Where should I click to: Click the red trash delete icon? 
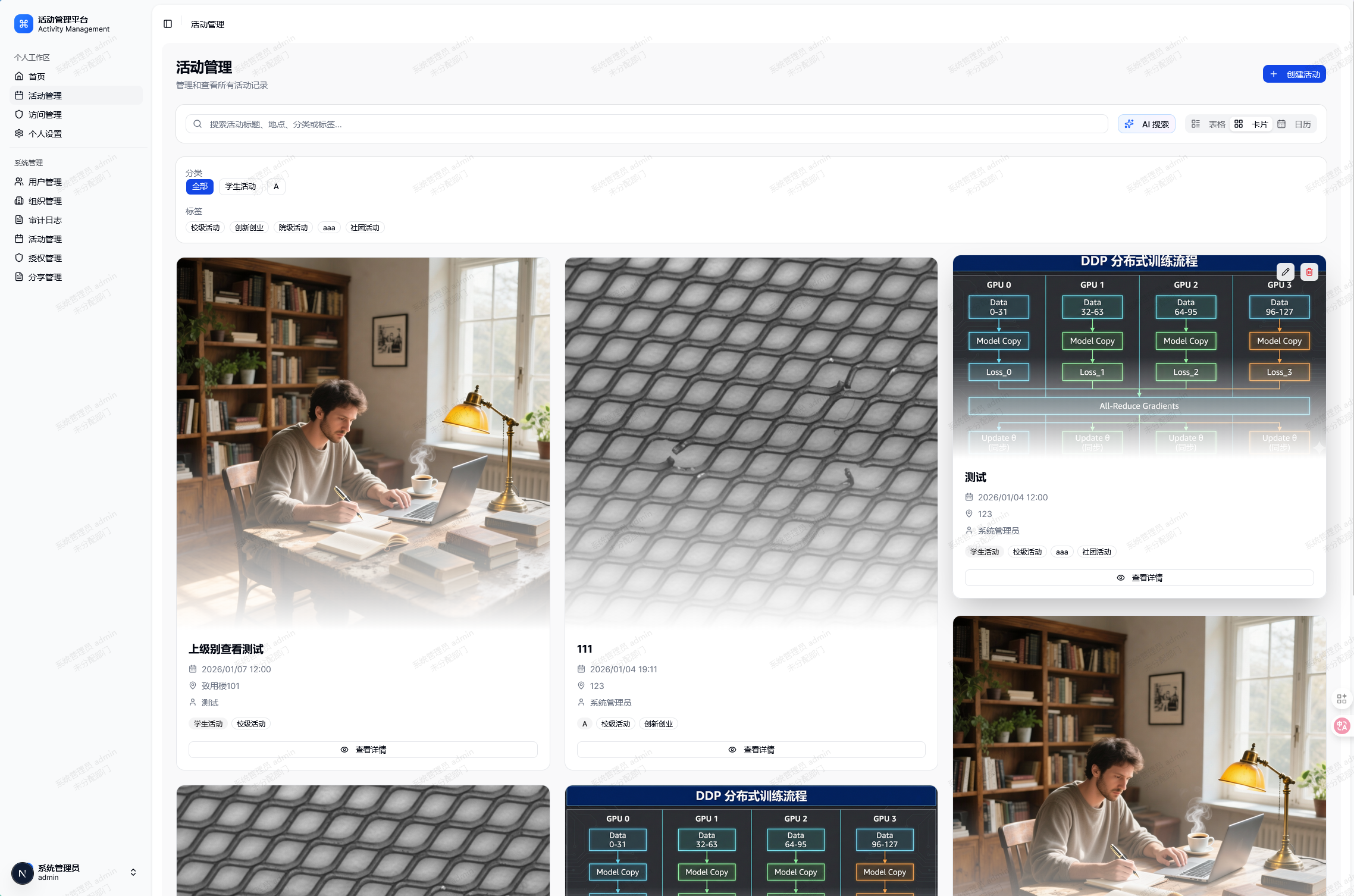pos(1309,272)
